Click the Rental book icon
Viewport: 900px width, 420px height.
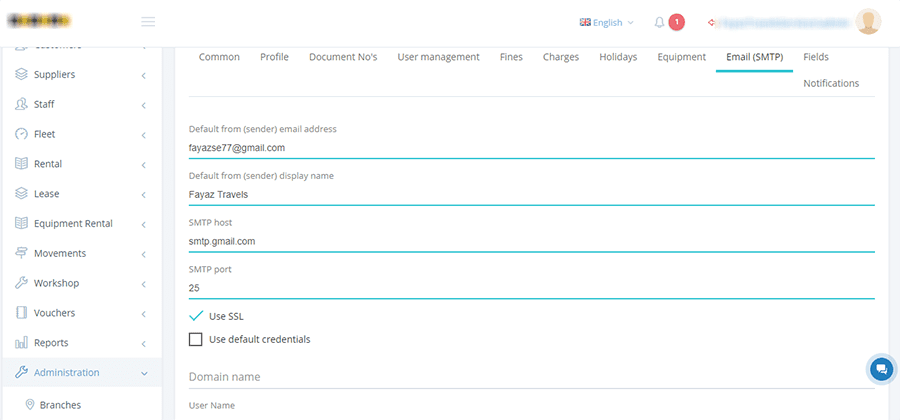coord(21,164)
